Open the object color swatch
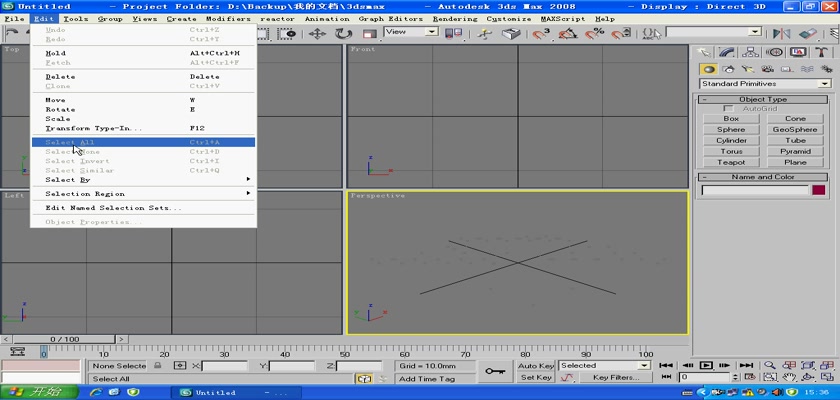Screen dimensions: 840x400 point(818,190)
